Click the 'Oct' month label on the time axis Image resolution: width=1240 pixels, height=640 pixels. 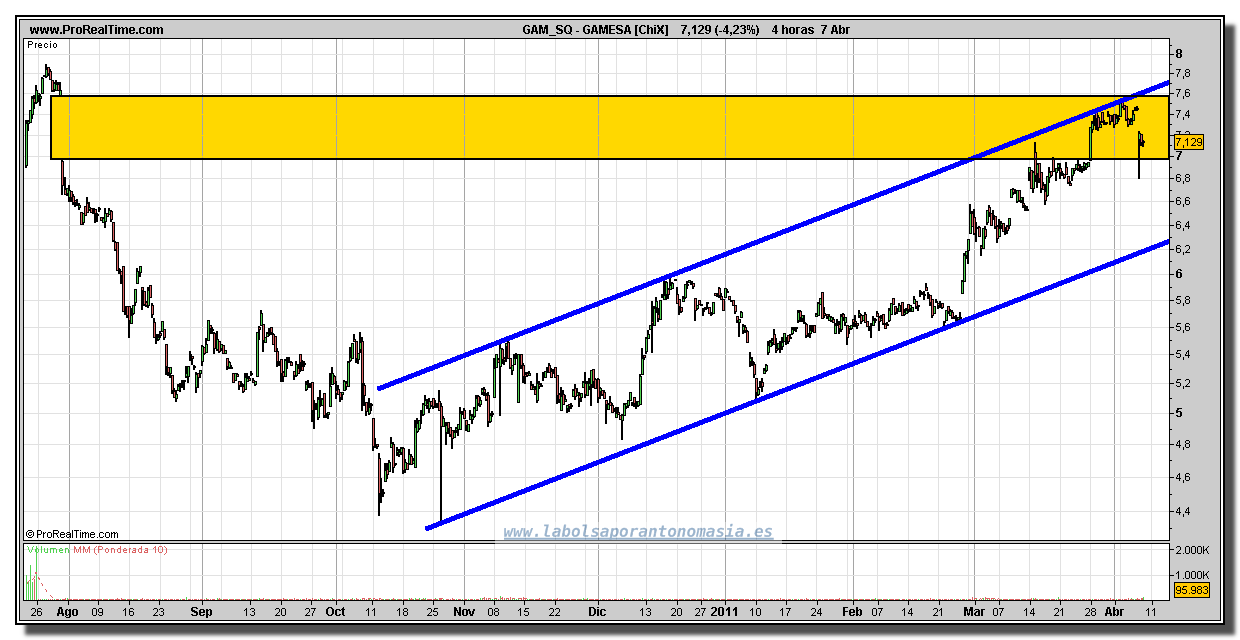pos(336,611)
